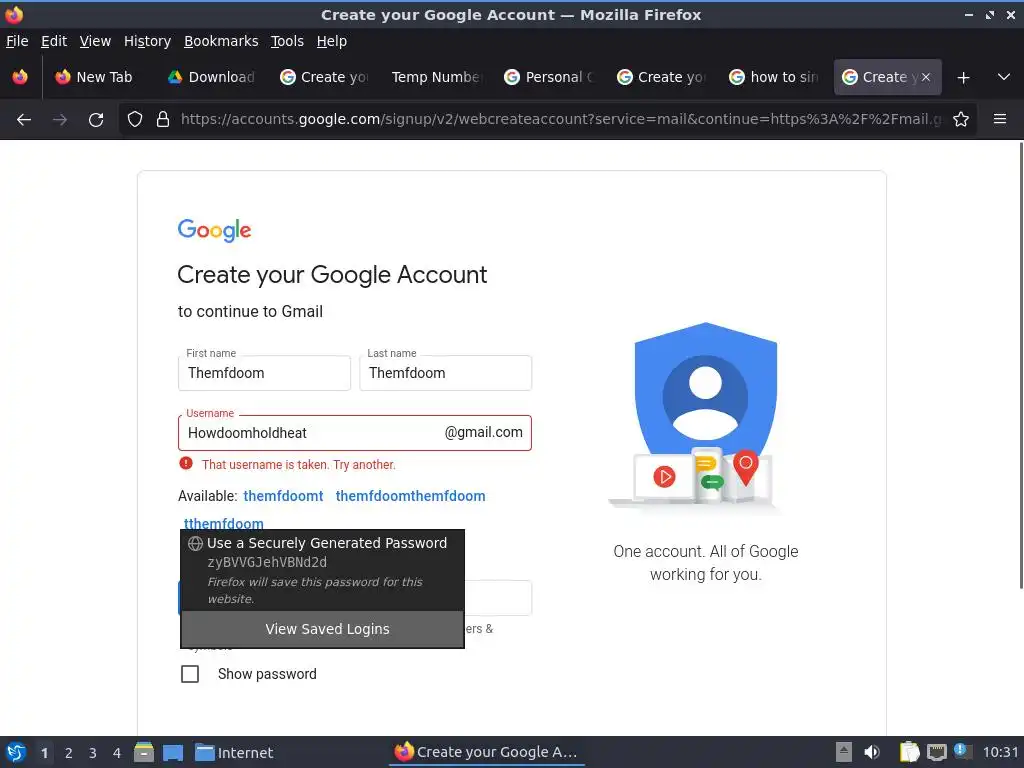Switch to workspace 2 in taskbar
The image size is (1024, 768).
point(69,753)
